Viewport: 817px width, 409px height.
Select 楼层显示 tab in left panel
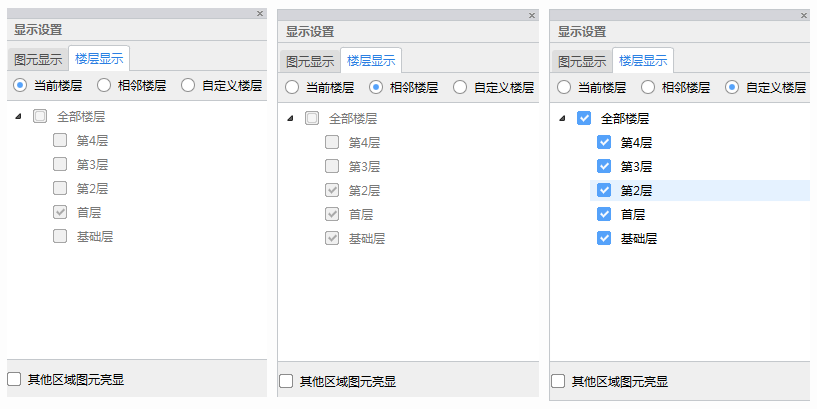coord(99,58)
